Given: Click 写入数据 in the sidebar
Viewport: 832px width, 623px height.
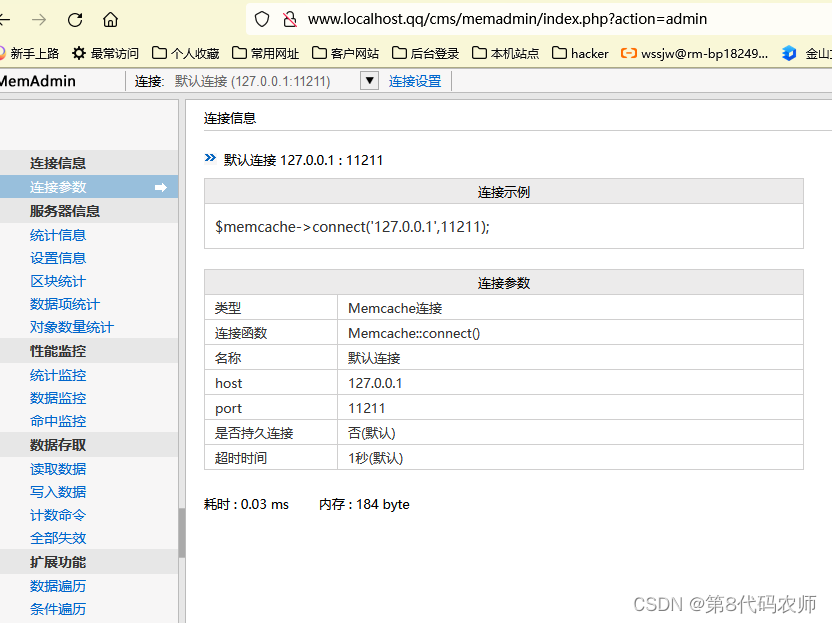Looking at the screenshot, I should click(x=57, y=491).
